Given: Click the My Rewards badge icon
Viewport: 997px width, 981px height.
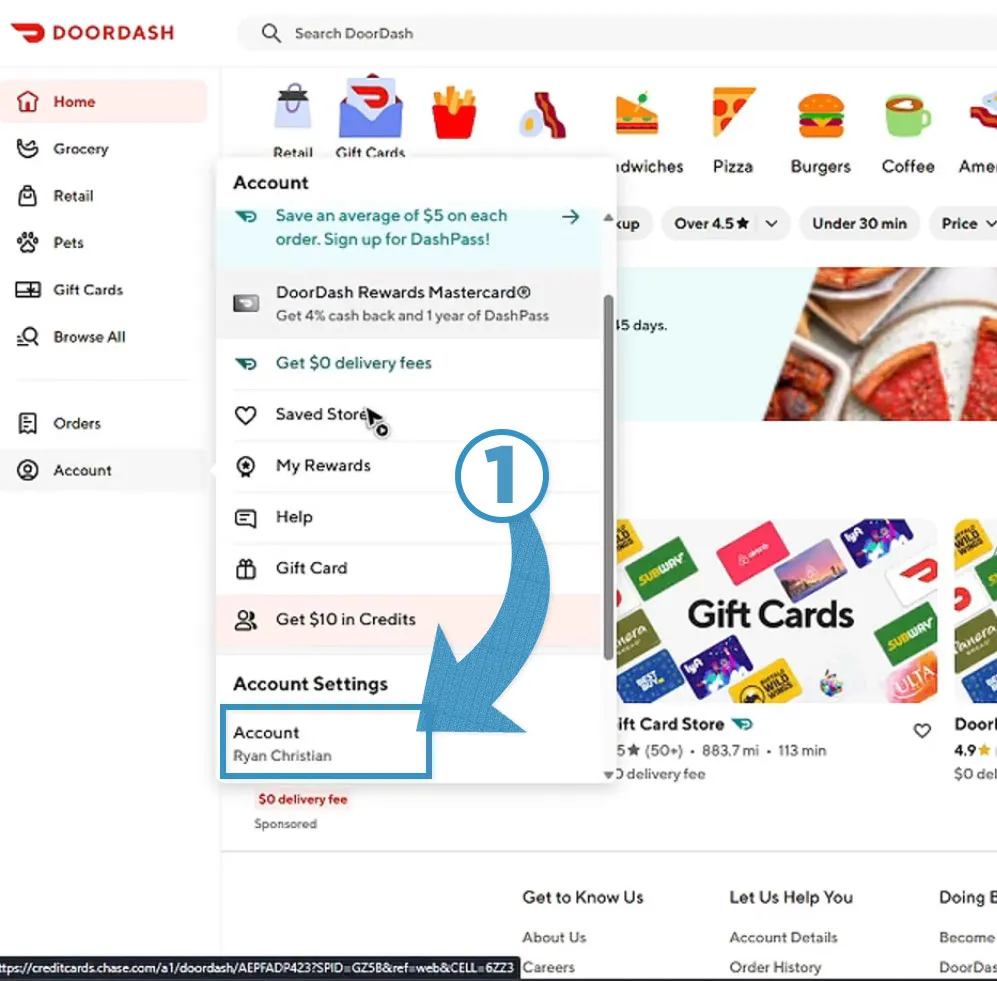Looking at the screenshot, I should pyautogui.click(x=245, y=467).
